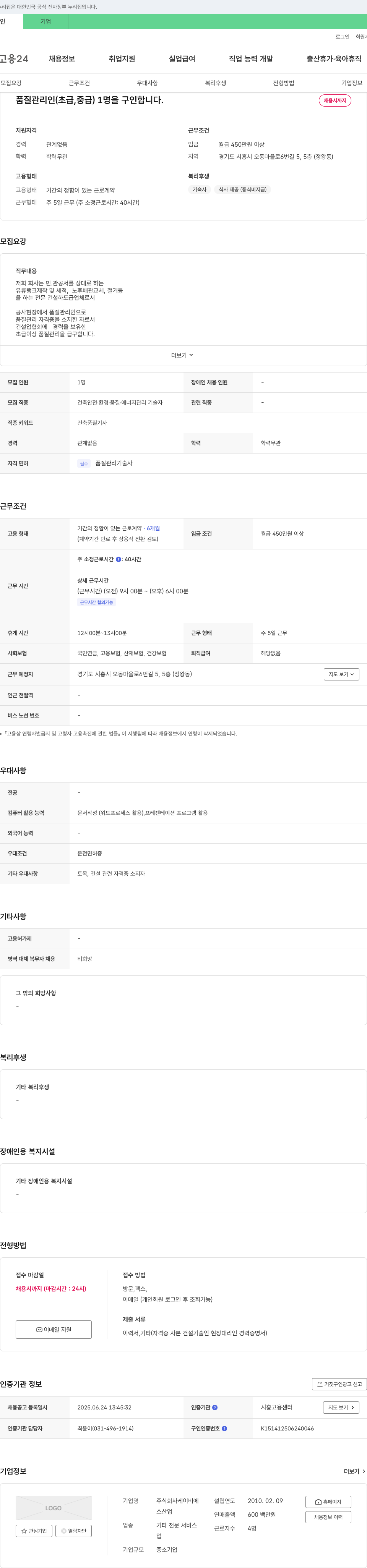Click 비희망 military service value

(x=84, y=959)
